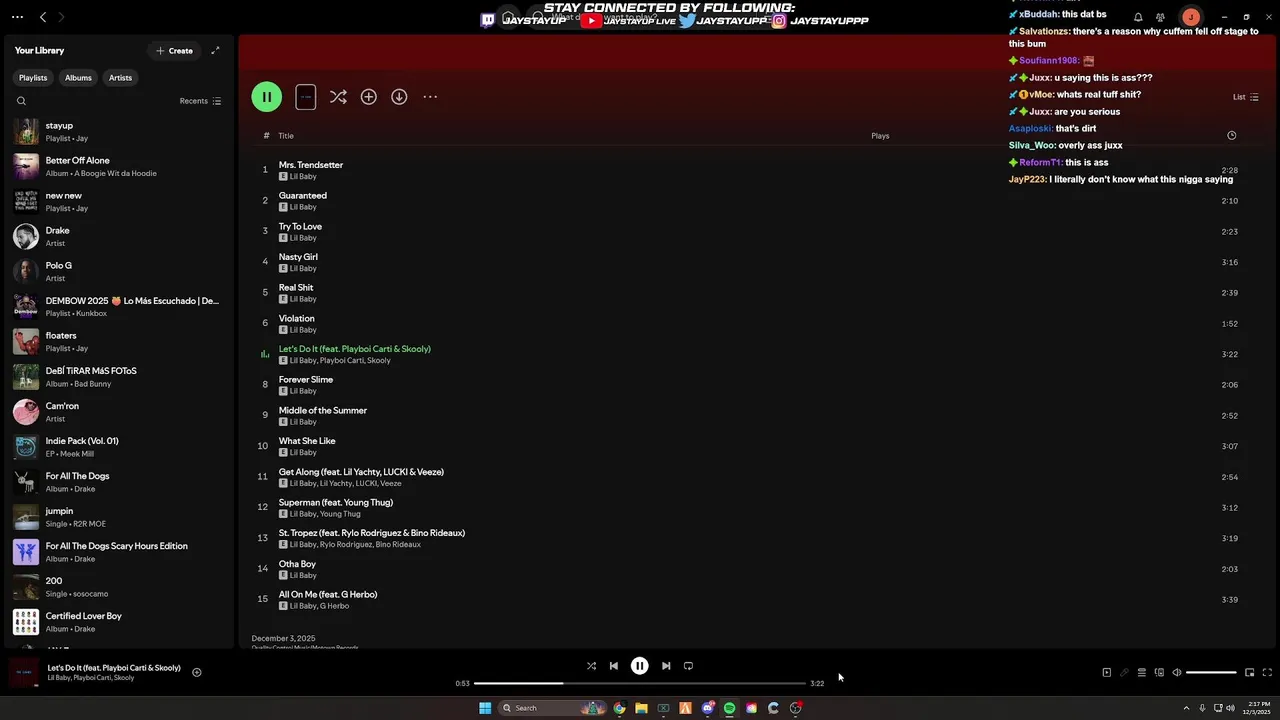Select the Indie Pack (Vol. 01) EP
Screen dimensions: 1280x720
(x=118, y=447)
